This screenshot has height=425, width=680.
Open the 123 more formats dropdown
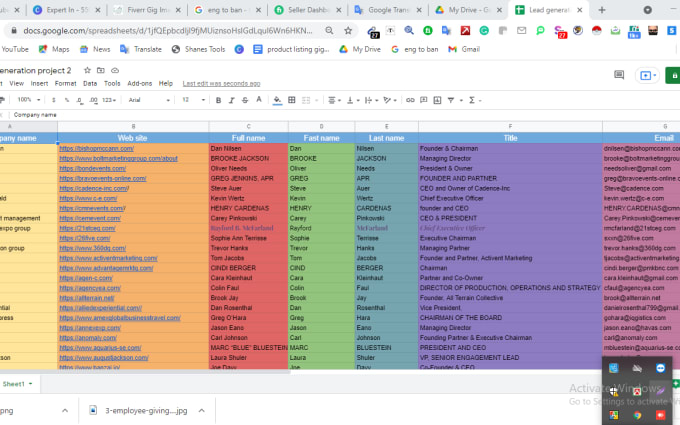point(109,100)
